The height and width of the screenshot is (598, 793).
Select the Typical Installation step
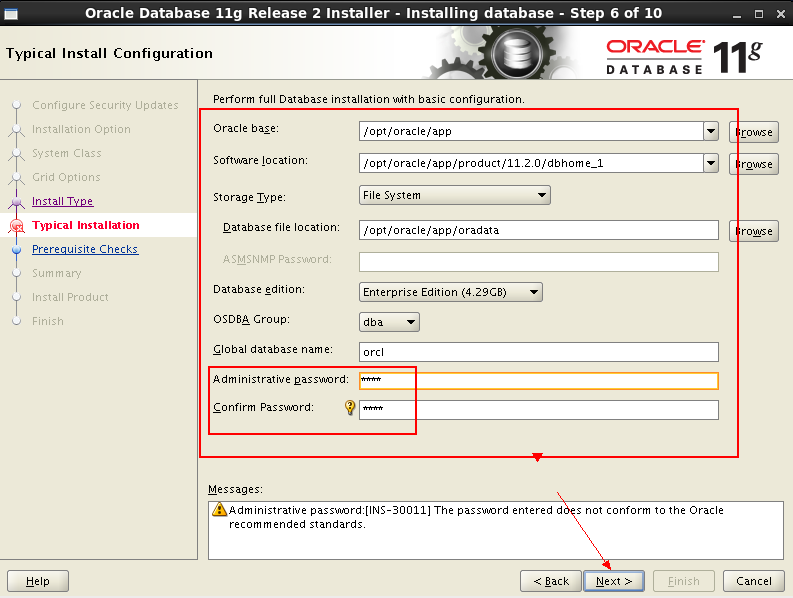86,225
